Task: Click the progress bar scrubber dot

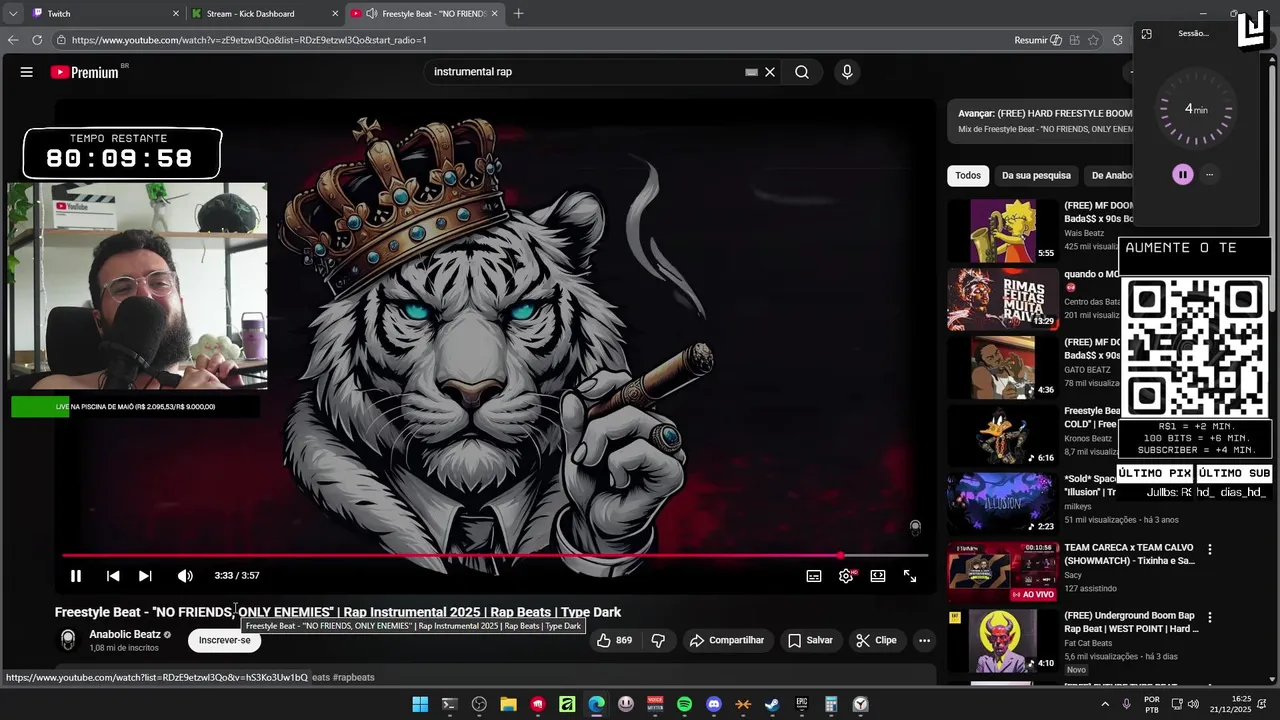Action: [x=840, y=555]
